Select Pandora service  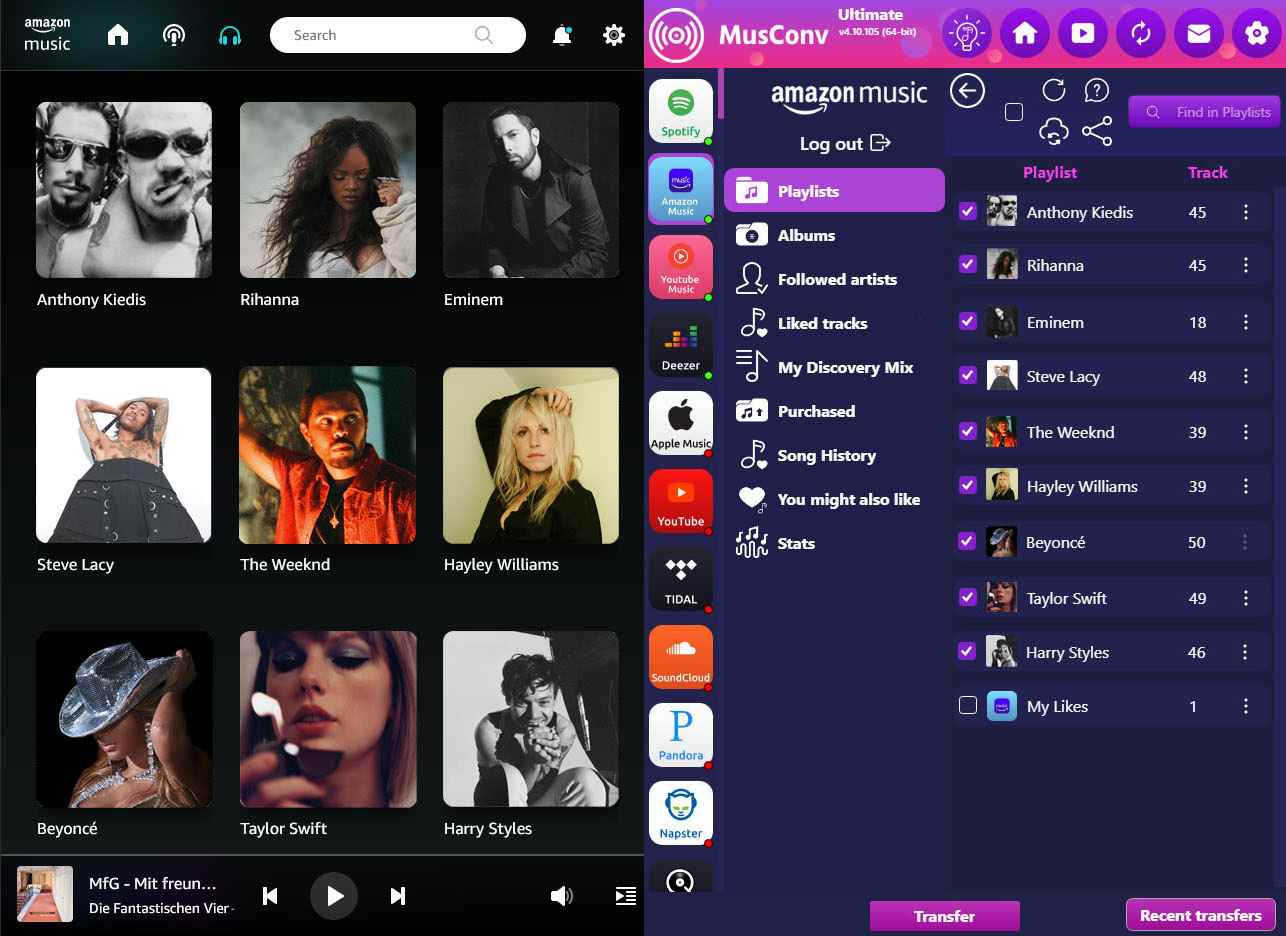681,735
